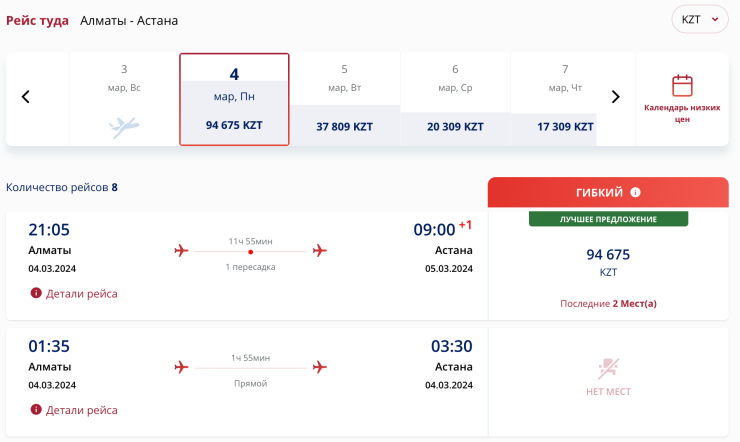Open Детали рейса link for 01:35 flight
Viewport: 740px width, 442px height.
pos(81,410)
